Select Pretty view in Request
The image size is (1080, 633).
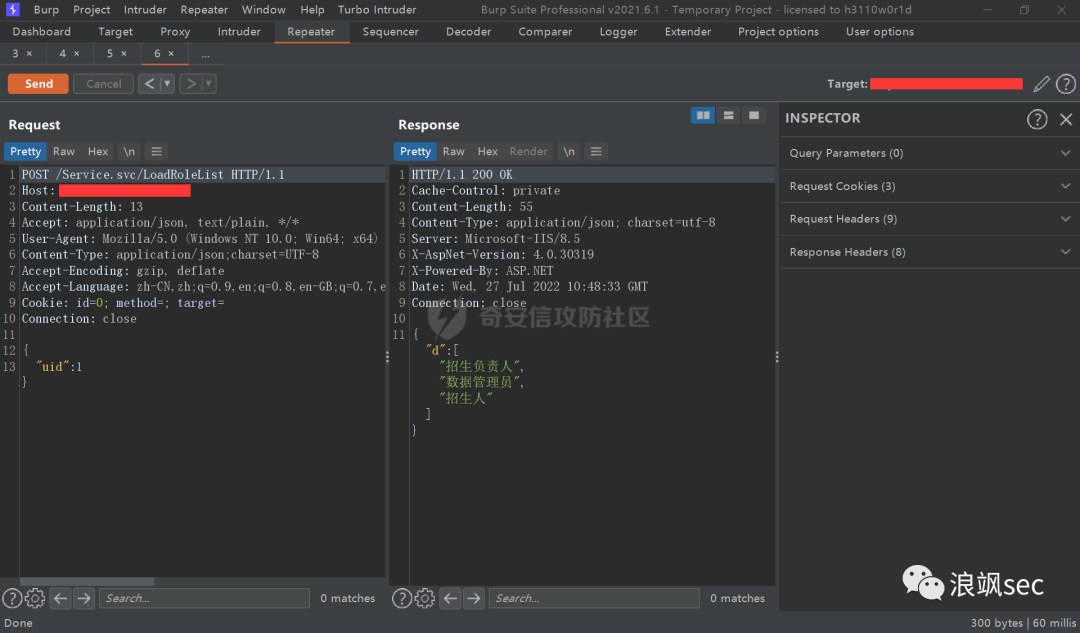pyautogui.click(x=25, y=152)
